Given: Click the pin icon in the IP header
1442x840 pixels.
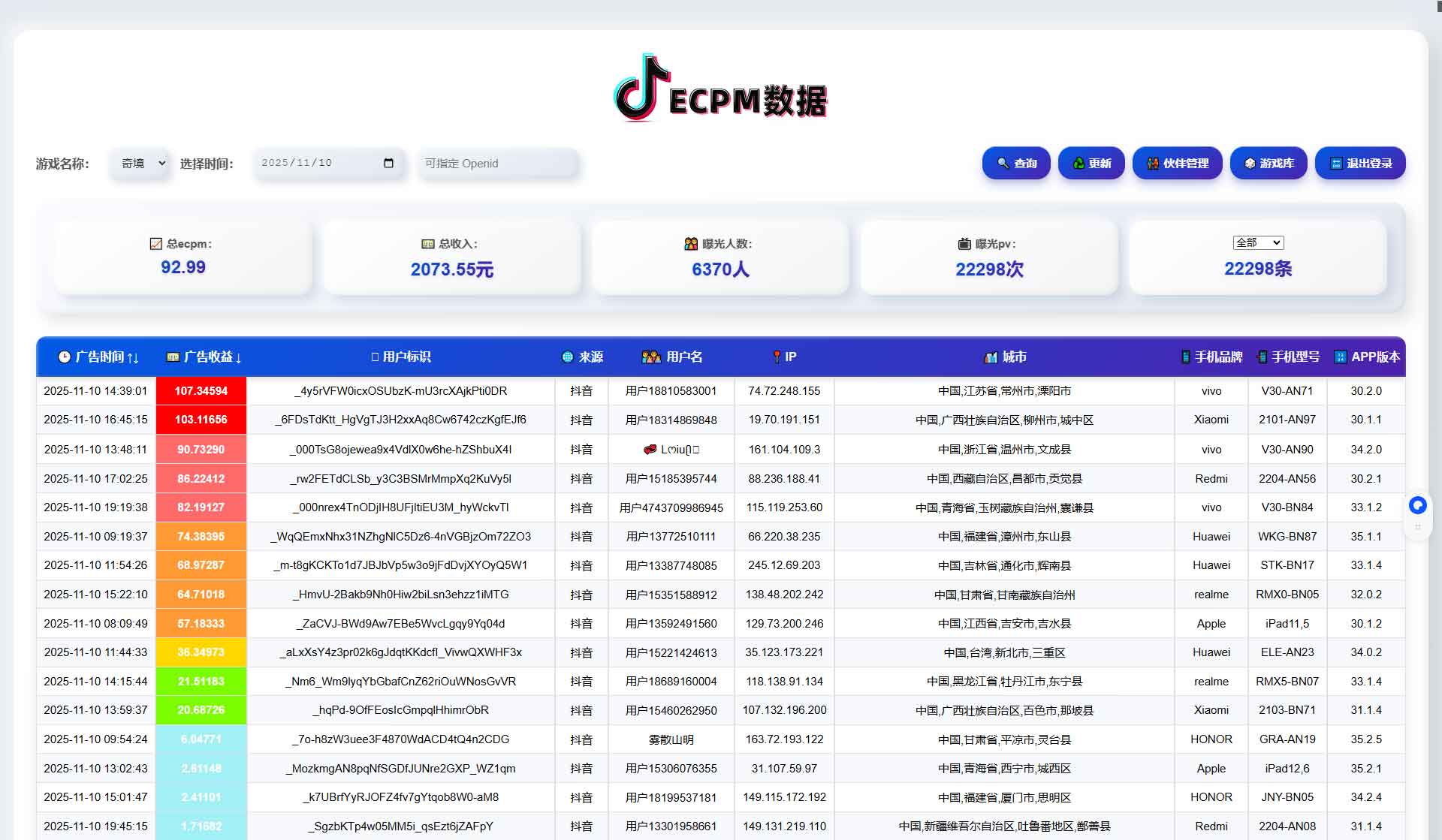Looking at the screenshot, I should 777,357.
